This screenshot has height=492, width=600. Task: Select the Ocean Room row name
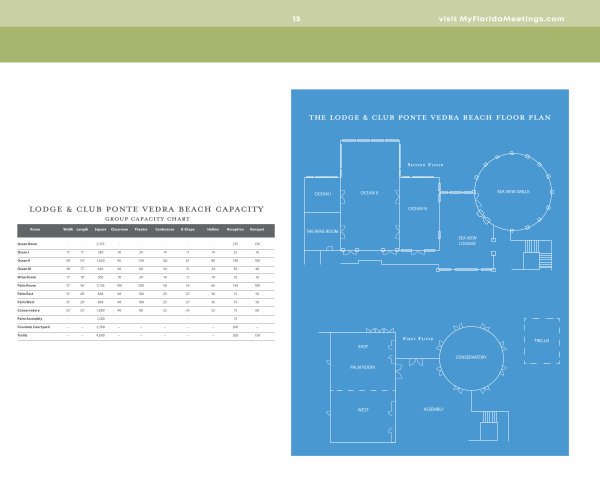27,244
